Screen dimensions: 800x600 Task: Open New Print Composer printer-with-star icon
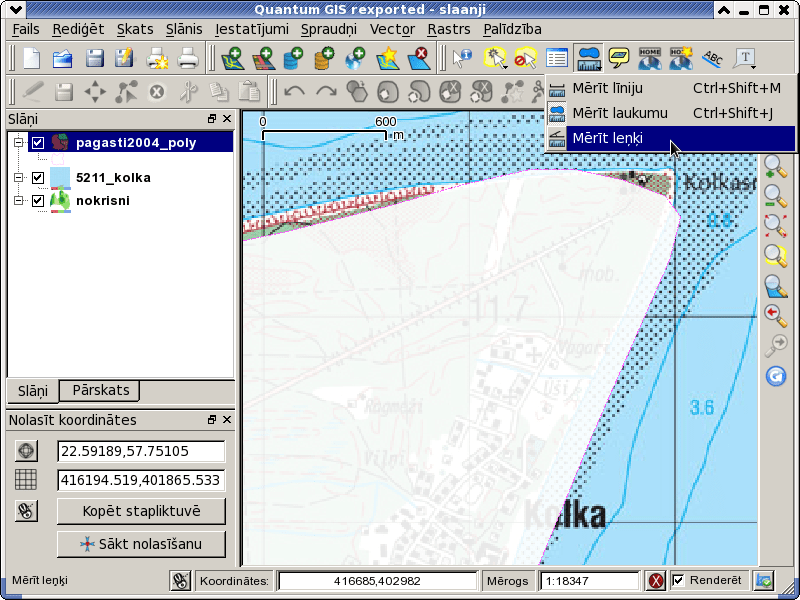click(x=157, y=58)
